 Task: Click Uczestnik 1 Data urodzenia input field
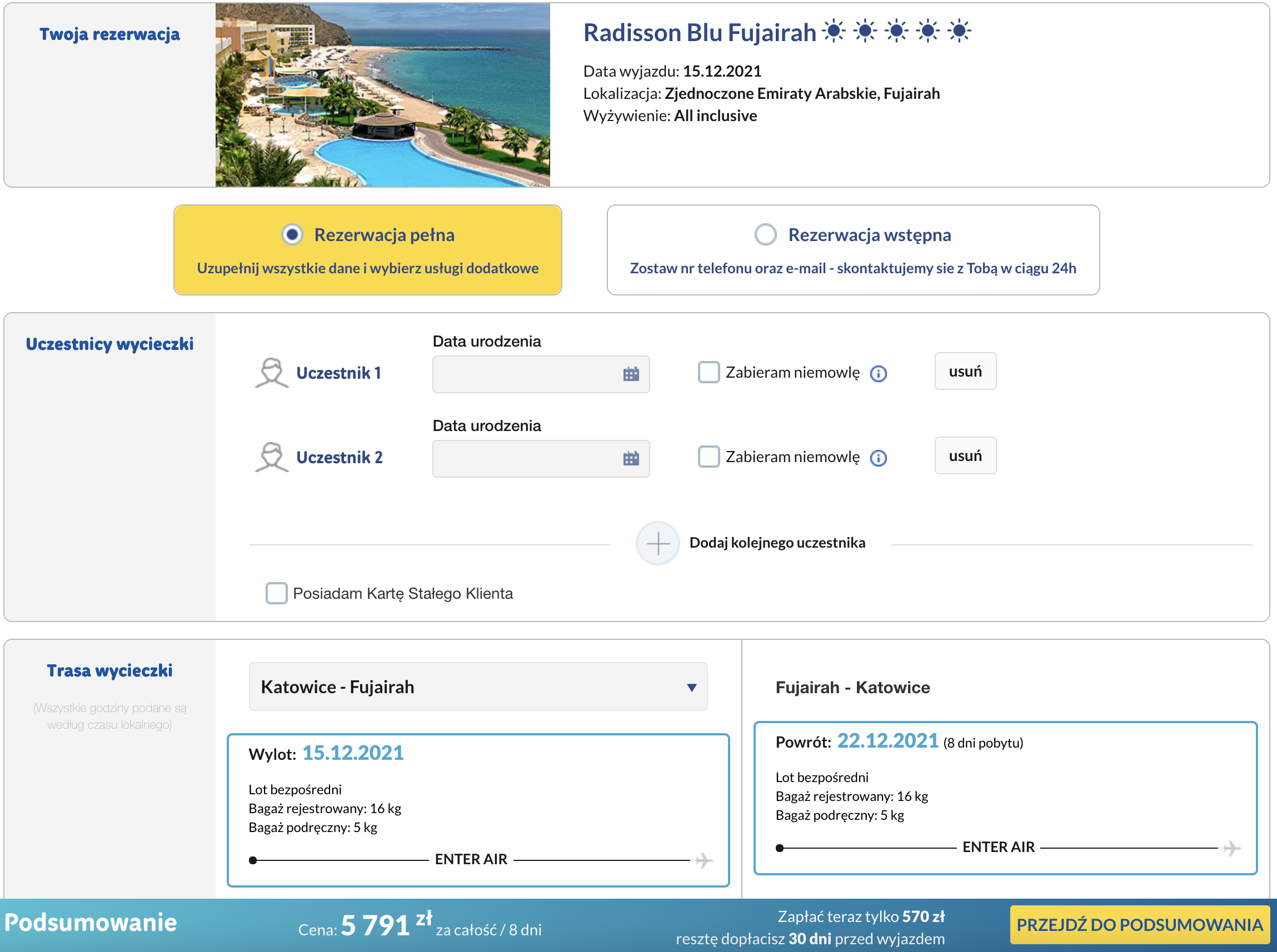pos(525,374)
